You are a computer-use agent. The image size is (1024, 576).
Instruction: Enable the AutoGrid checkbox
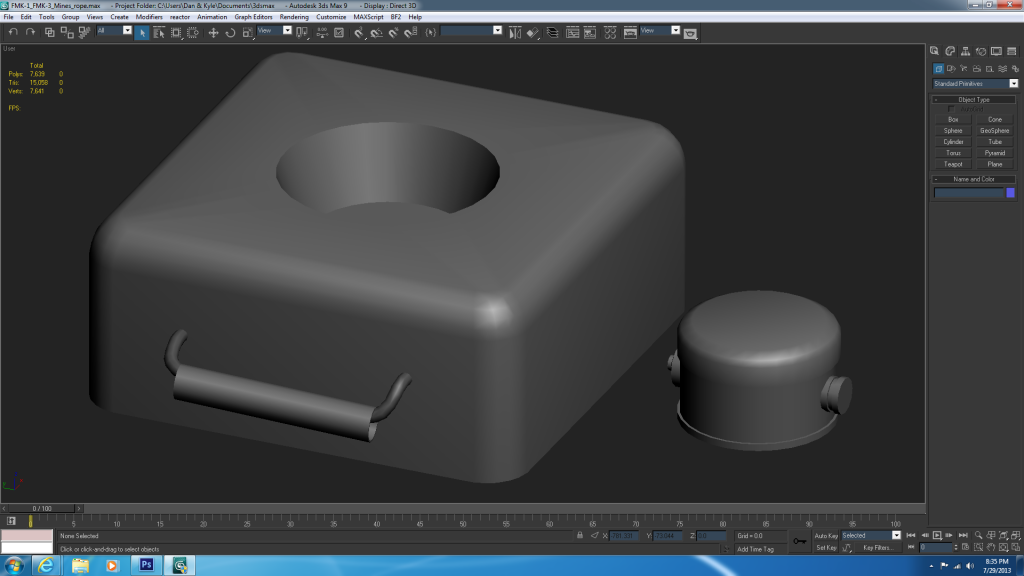pyautogui.click(x=952, y=109)
